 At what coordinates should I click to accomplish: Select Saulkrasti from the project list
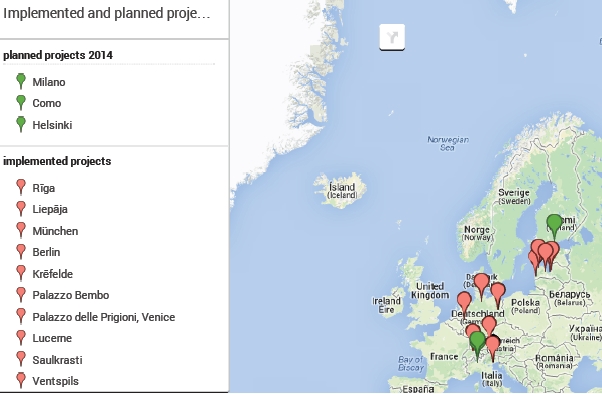click(57, 360)
